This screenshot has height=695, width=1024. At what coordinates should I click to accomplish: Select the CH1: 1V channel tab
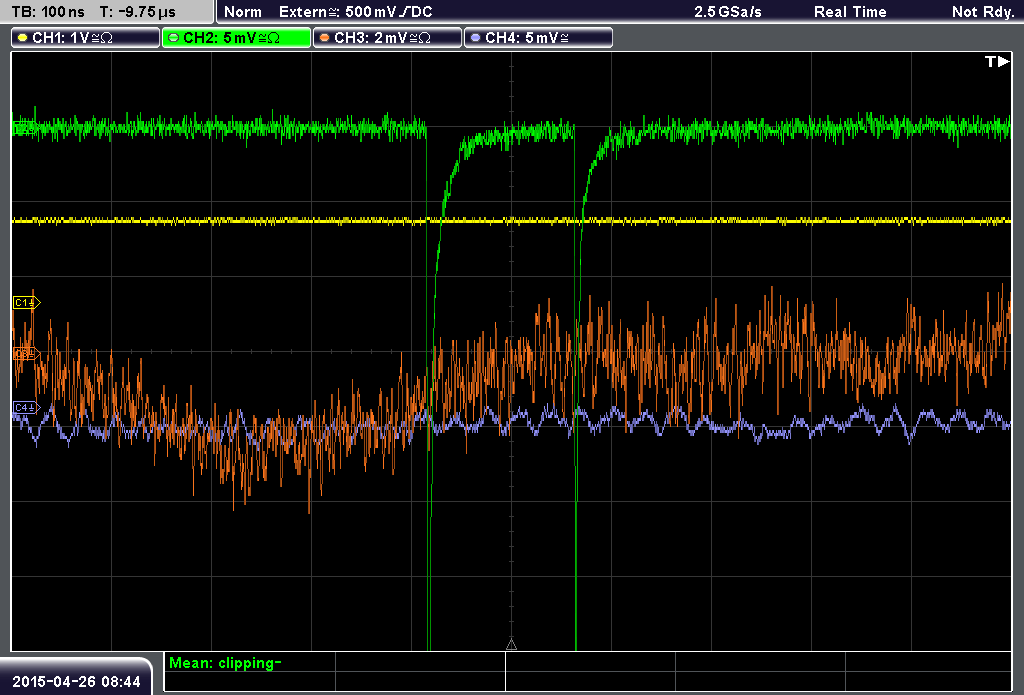click(85, 38)
